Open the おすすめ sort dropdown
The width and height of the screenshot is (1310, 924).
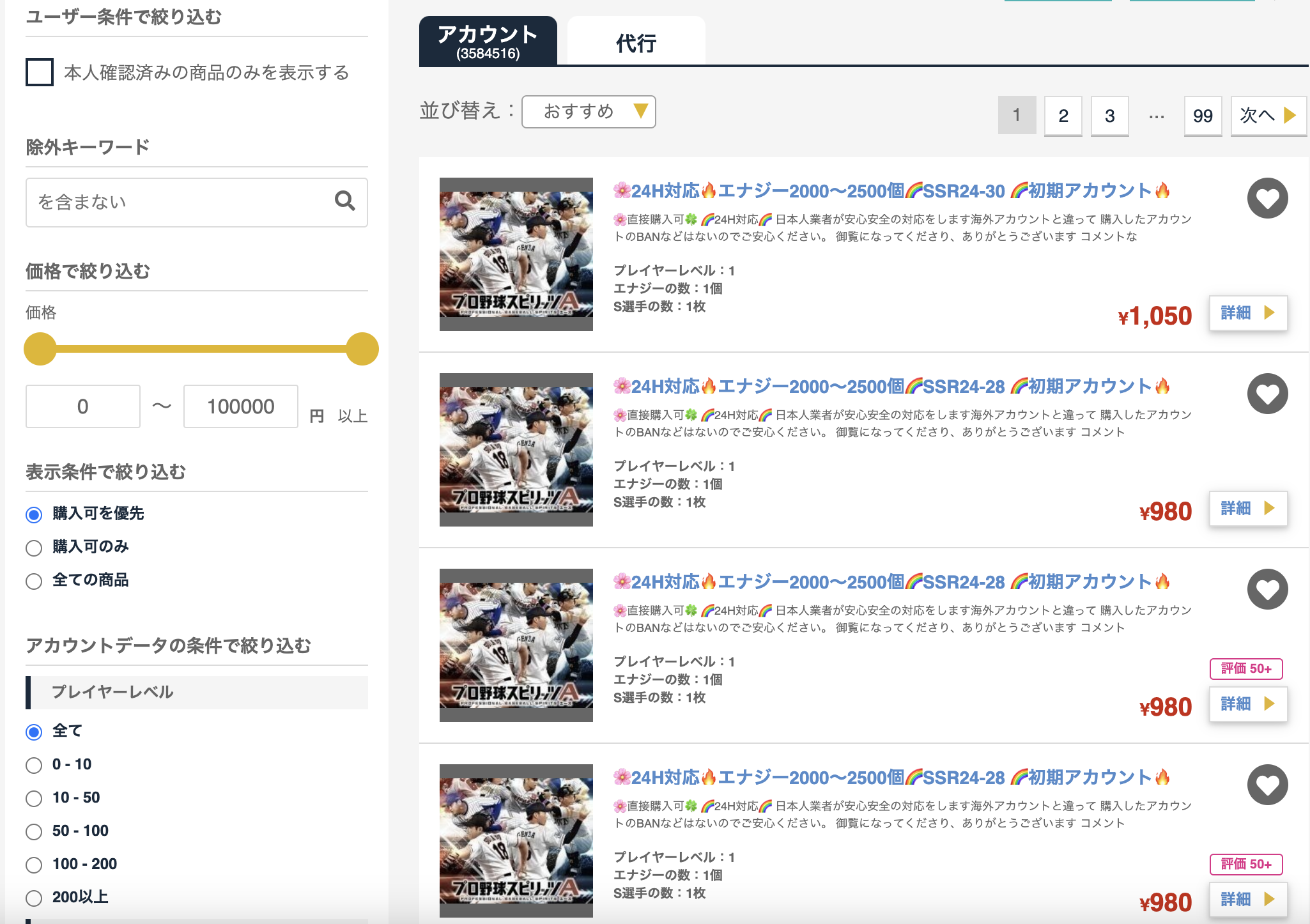tap(589, 112)
